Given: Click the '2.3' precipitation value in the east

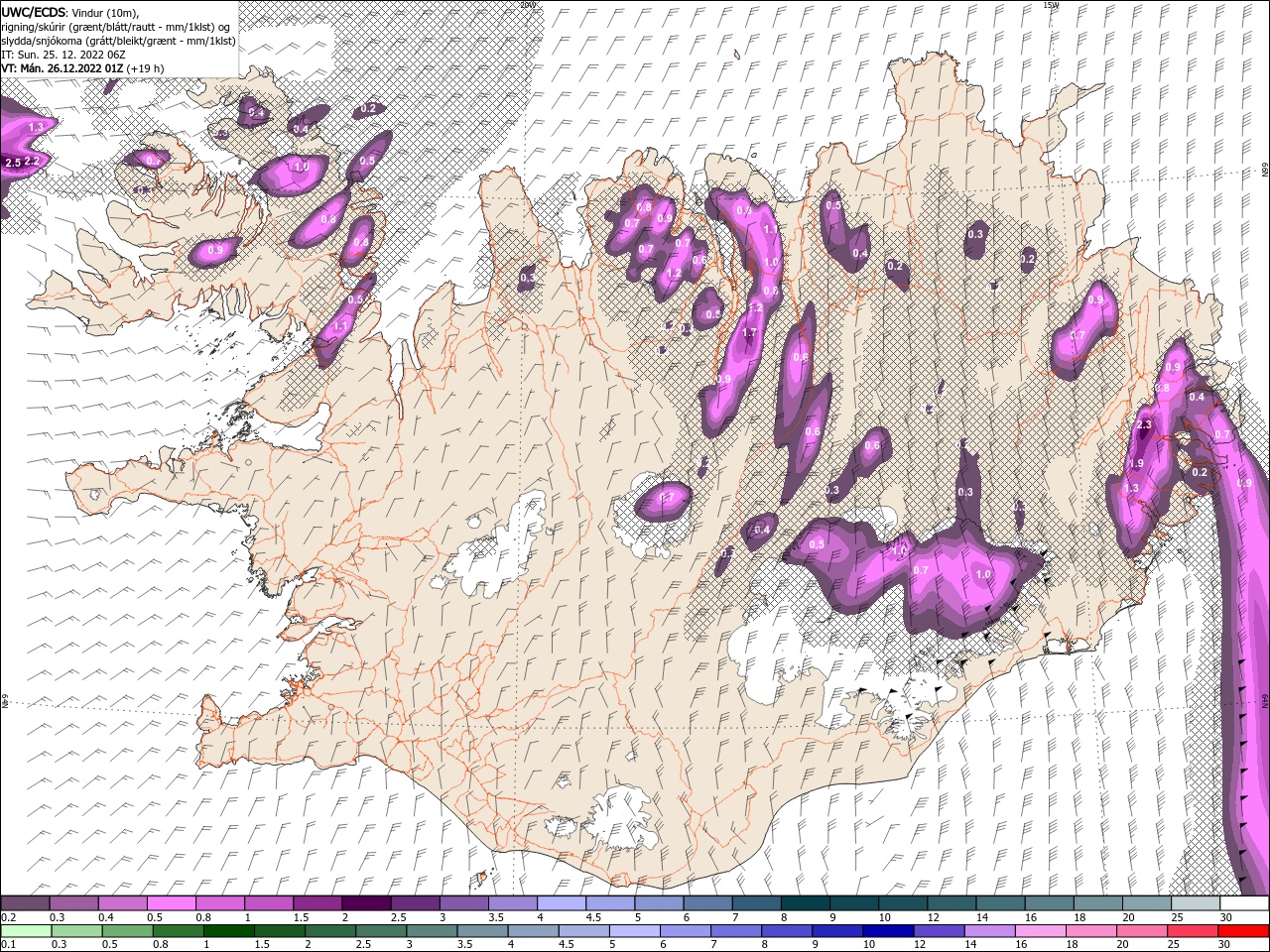Looking at the screenshot, I should 1144,425.
